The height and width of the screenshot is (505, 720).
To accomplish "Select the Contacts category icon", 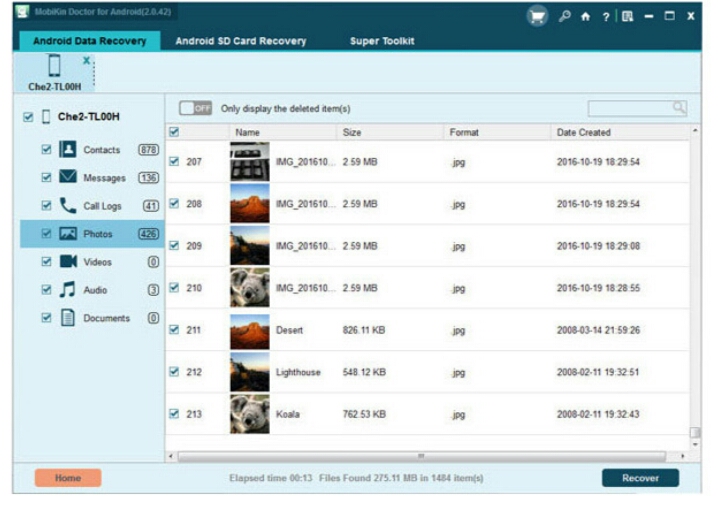I will point(68,150).
